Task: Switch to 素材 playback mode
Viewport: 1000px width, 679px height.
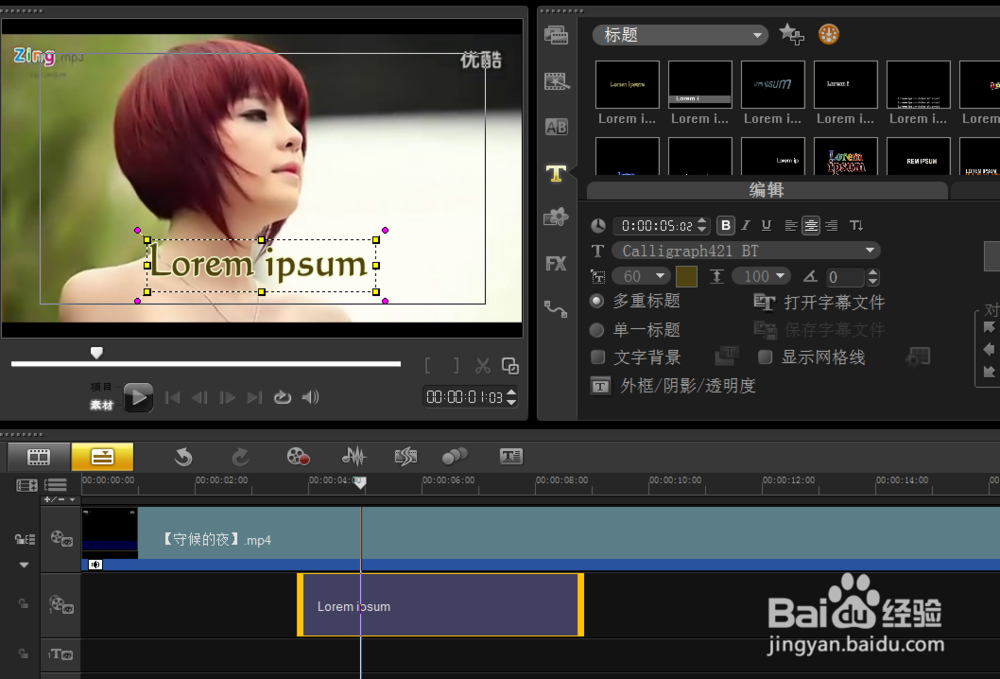Action: click(101, 405)
